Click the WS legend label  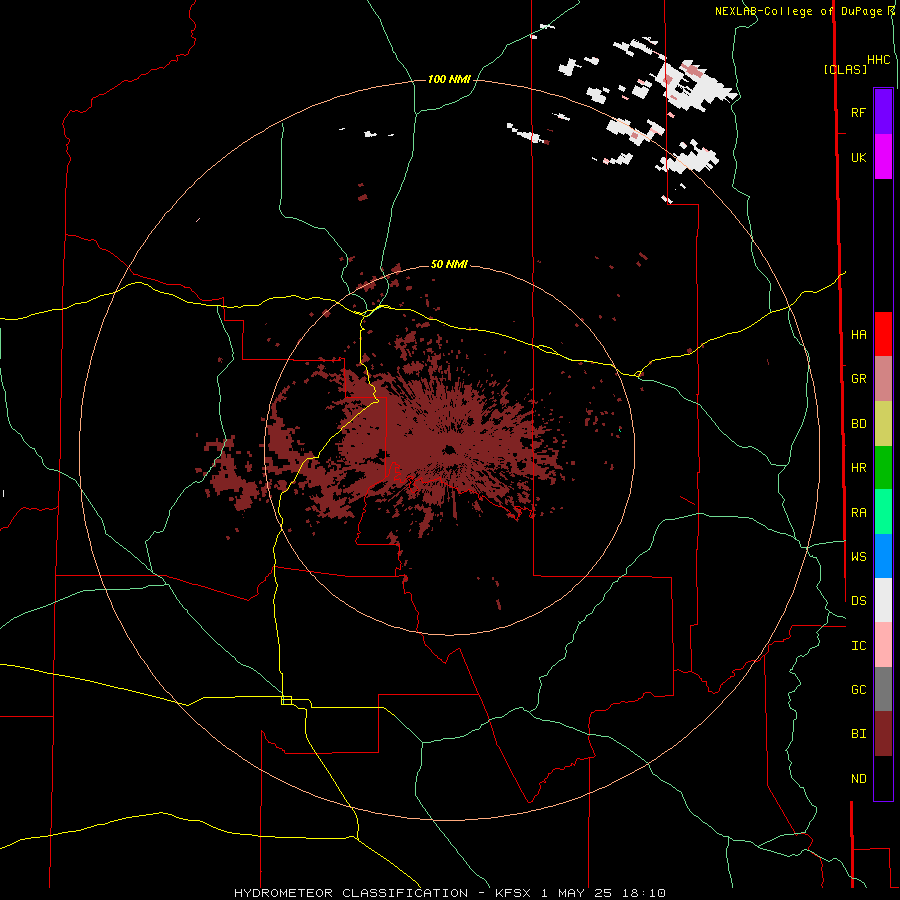(858, 557)
